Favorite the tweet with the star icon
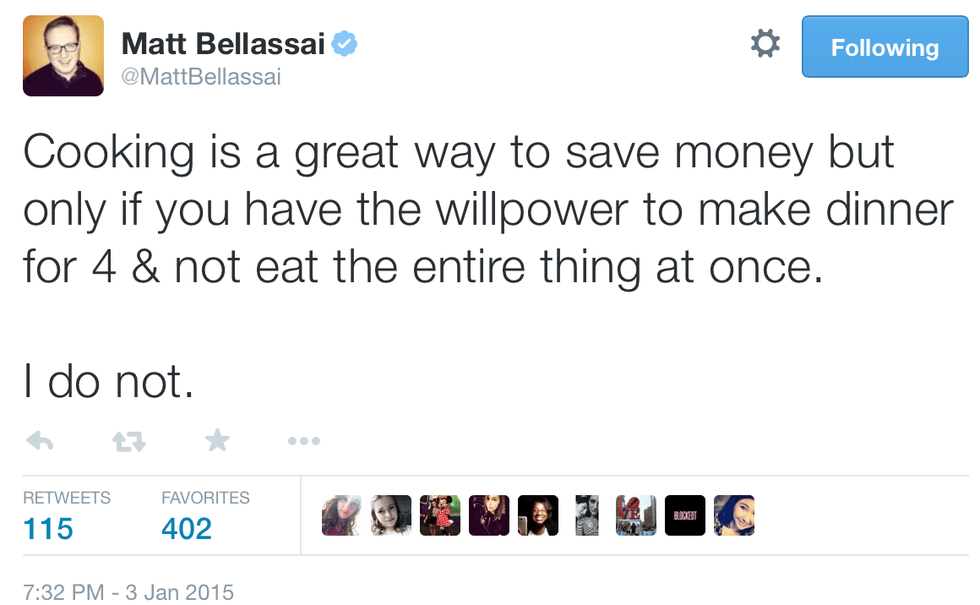 pos(216,440)
